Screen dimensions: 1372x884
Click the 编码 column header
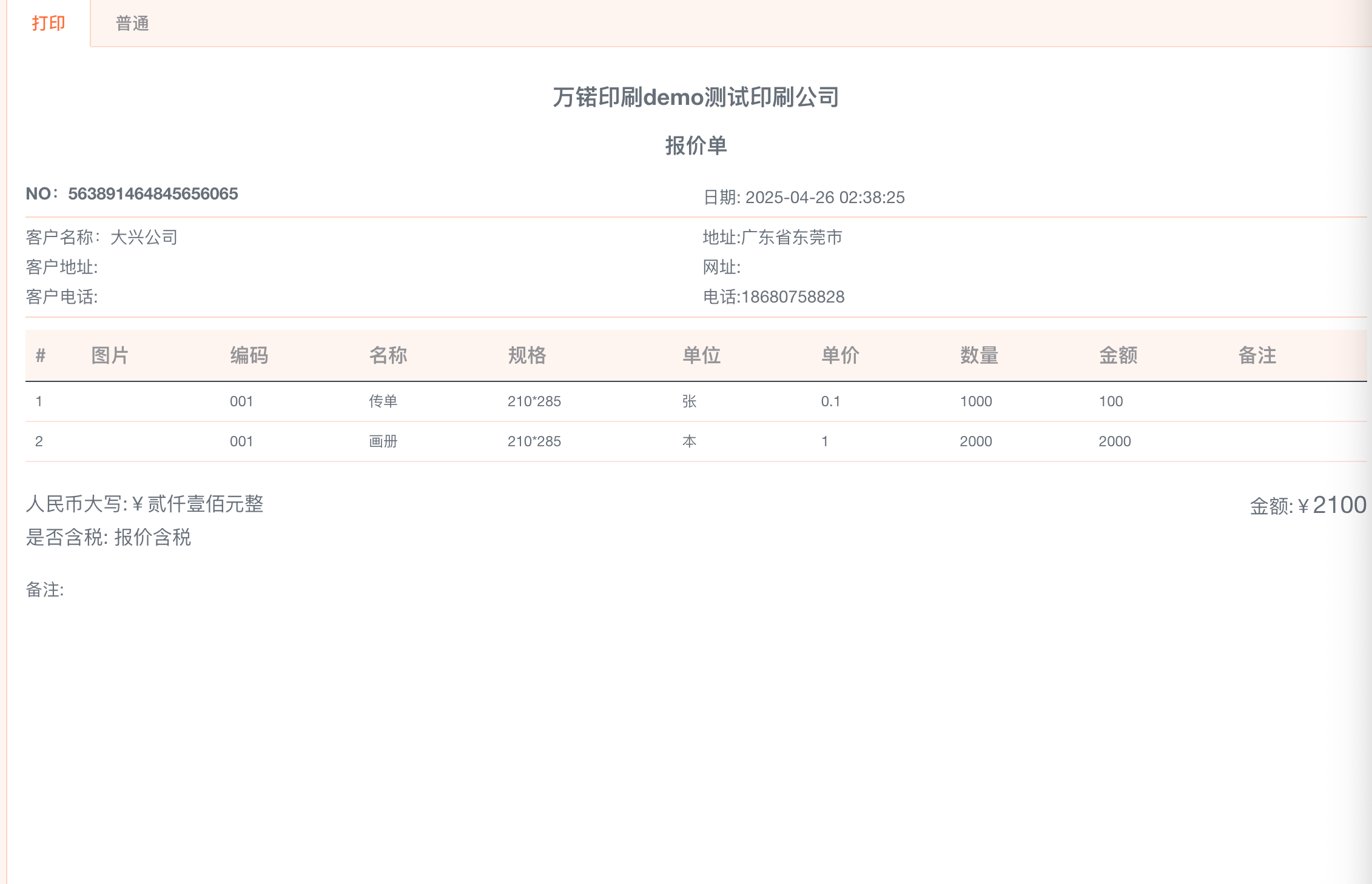(x=249, y=355)
